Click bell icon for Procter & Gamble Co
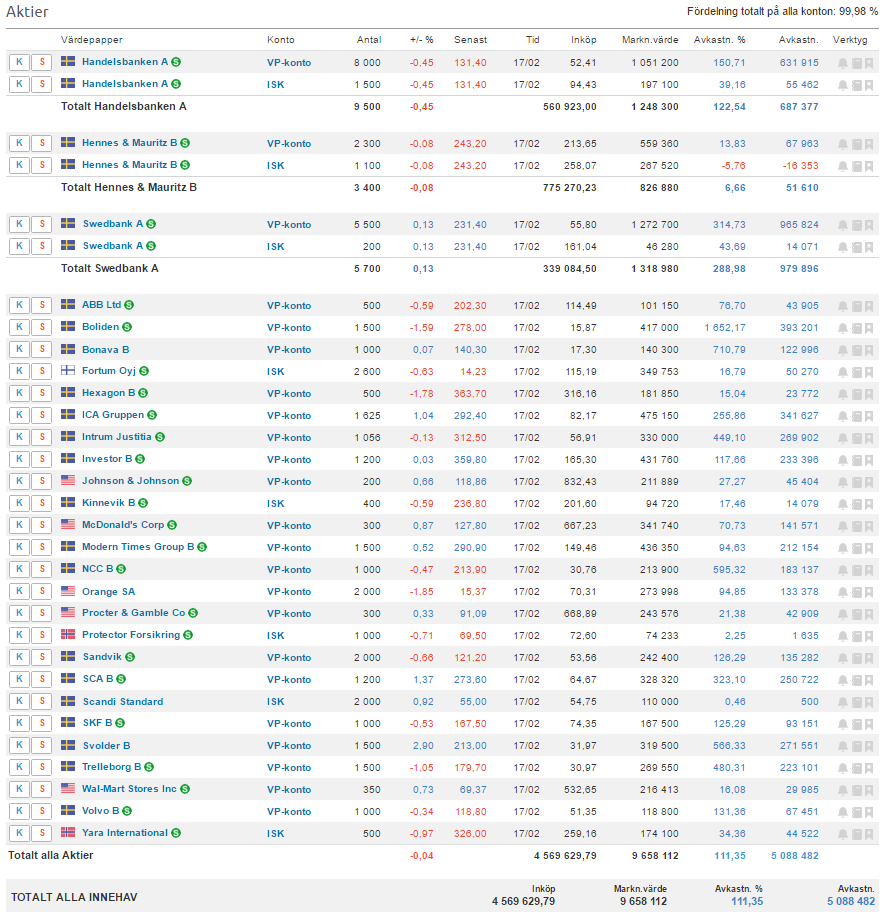Viewport: 891px width, 914px height. 843,614
